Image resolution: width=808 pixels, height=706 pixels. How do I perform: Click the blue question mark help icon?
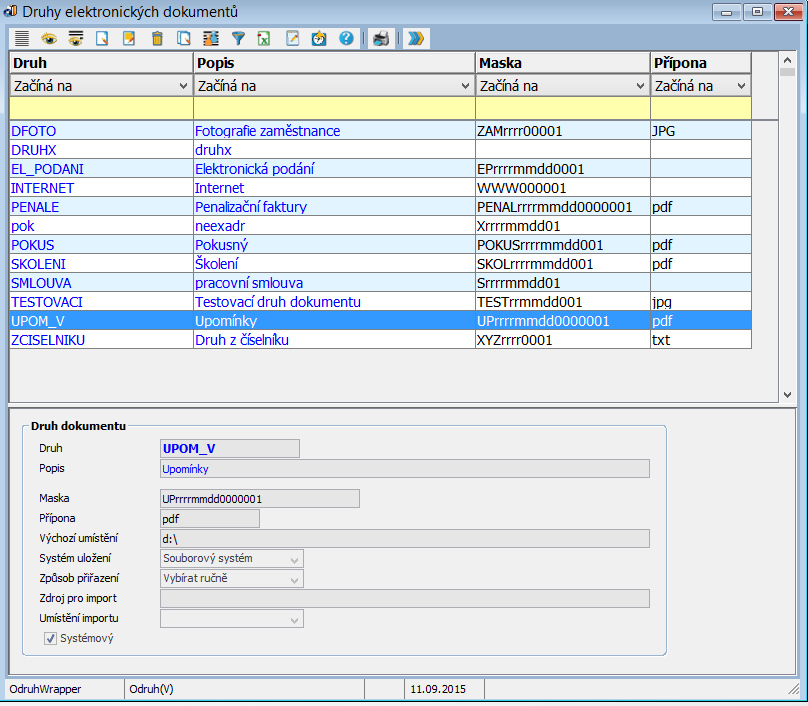tap(346, 38)
